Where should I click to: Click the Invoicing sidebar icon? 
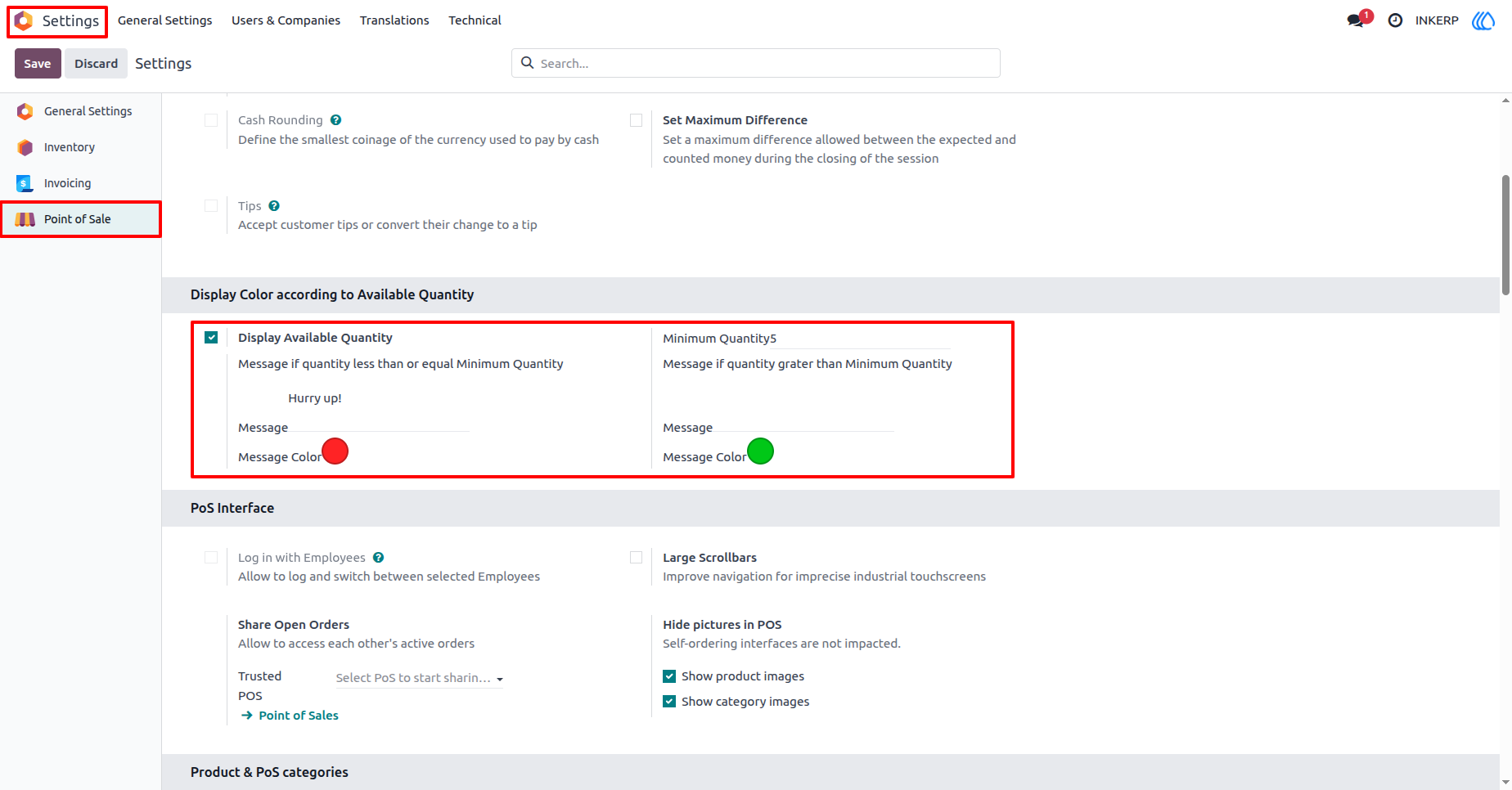point(25,183)
